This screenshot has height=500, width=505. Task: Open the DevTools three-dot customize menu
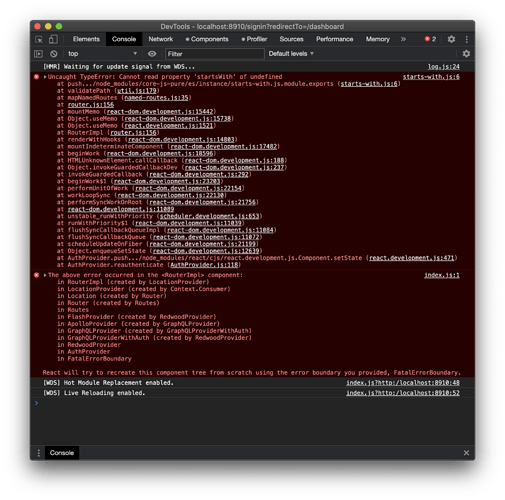pos(467,39)
